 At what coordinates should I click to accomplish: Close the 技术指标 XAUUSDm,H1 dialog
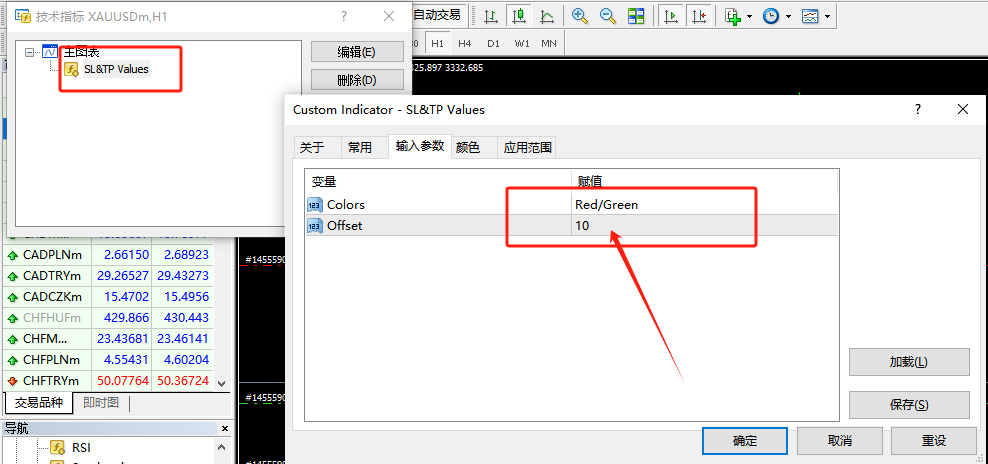tap(389, 16)
